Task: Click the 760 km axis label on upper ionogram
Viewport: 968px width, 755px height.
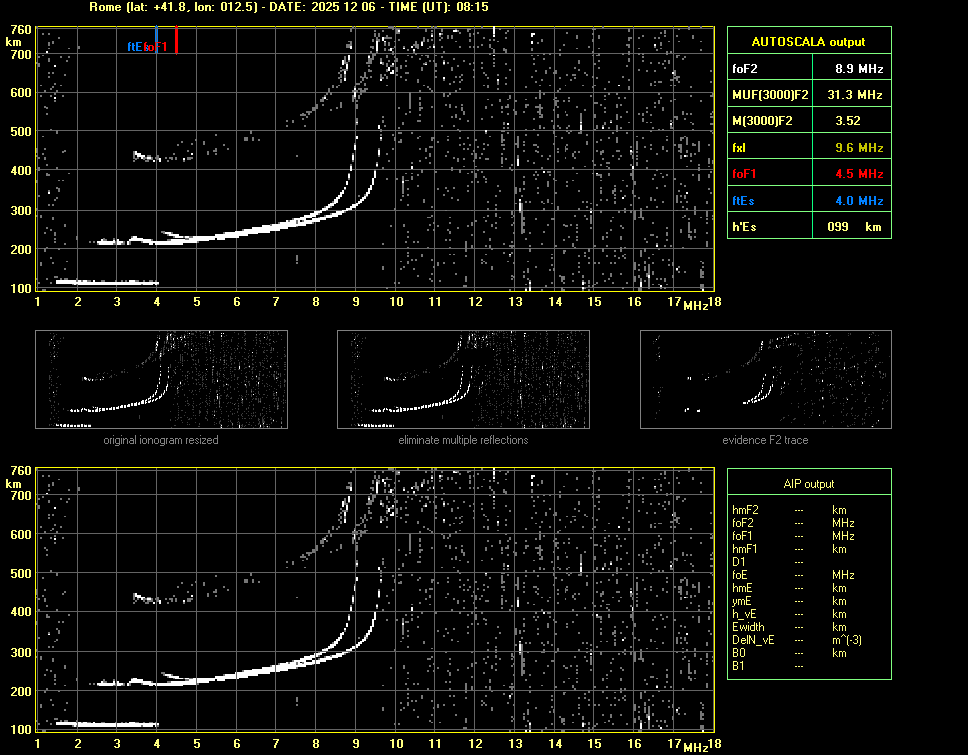Action: click(20, 30)
